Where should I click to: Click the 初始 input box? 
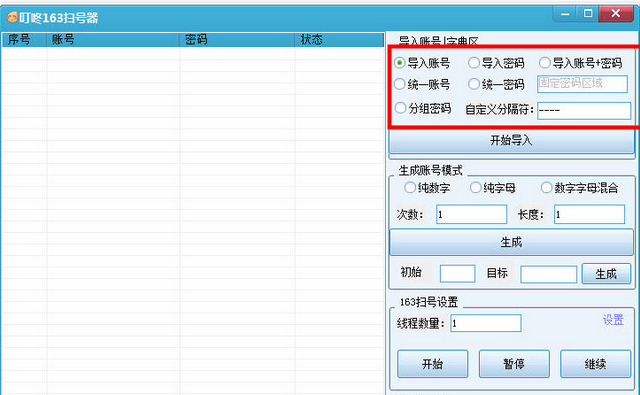tap(458, 273)
